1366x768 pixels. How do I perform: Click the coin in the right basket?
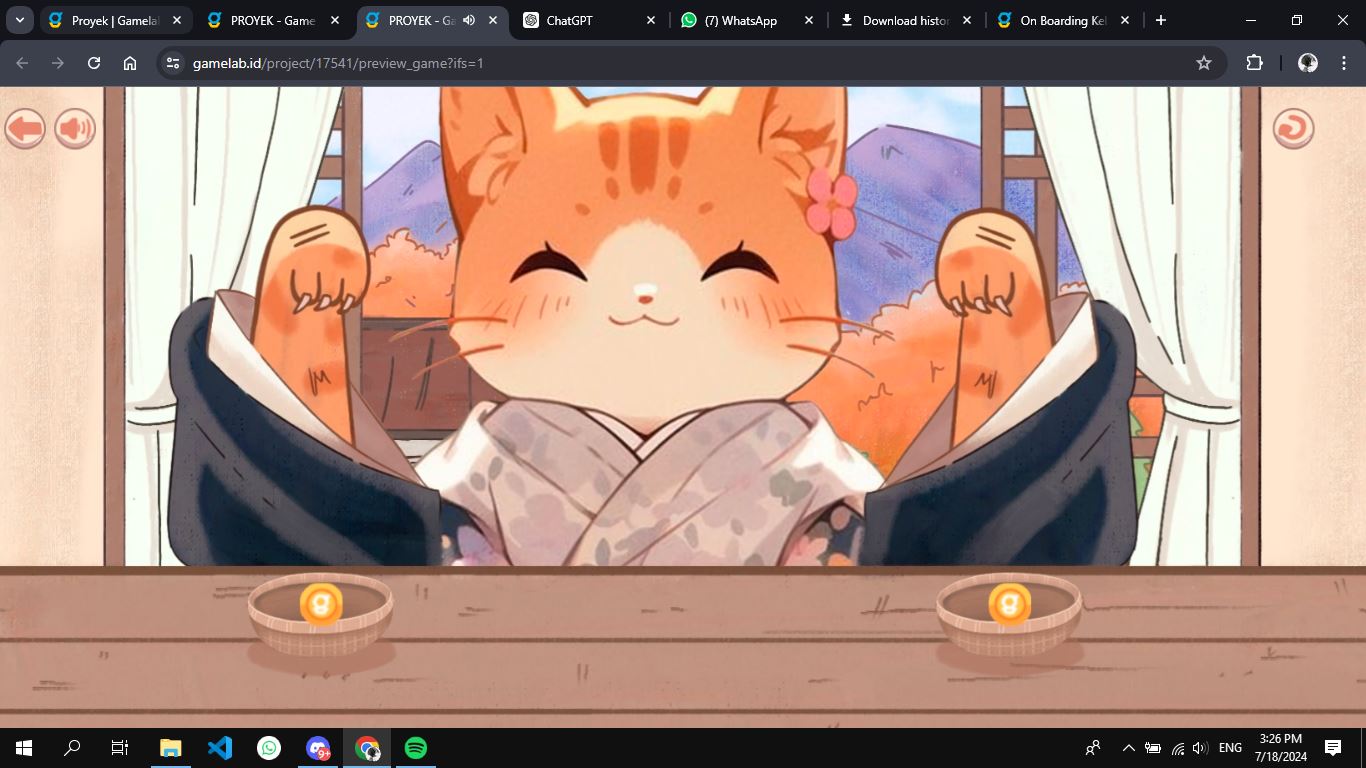coord(1009,605)
